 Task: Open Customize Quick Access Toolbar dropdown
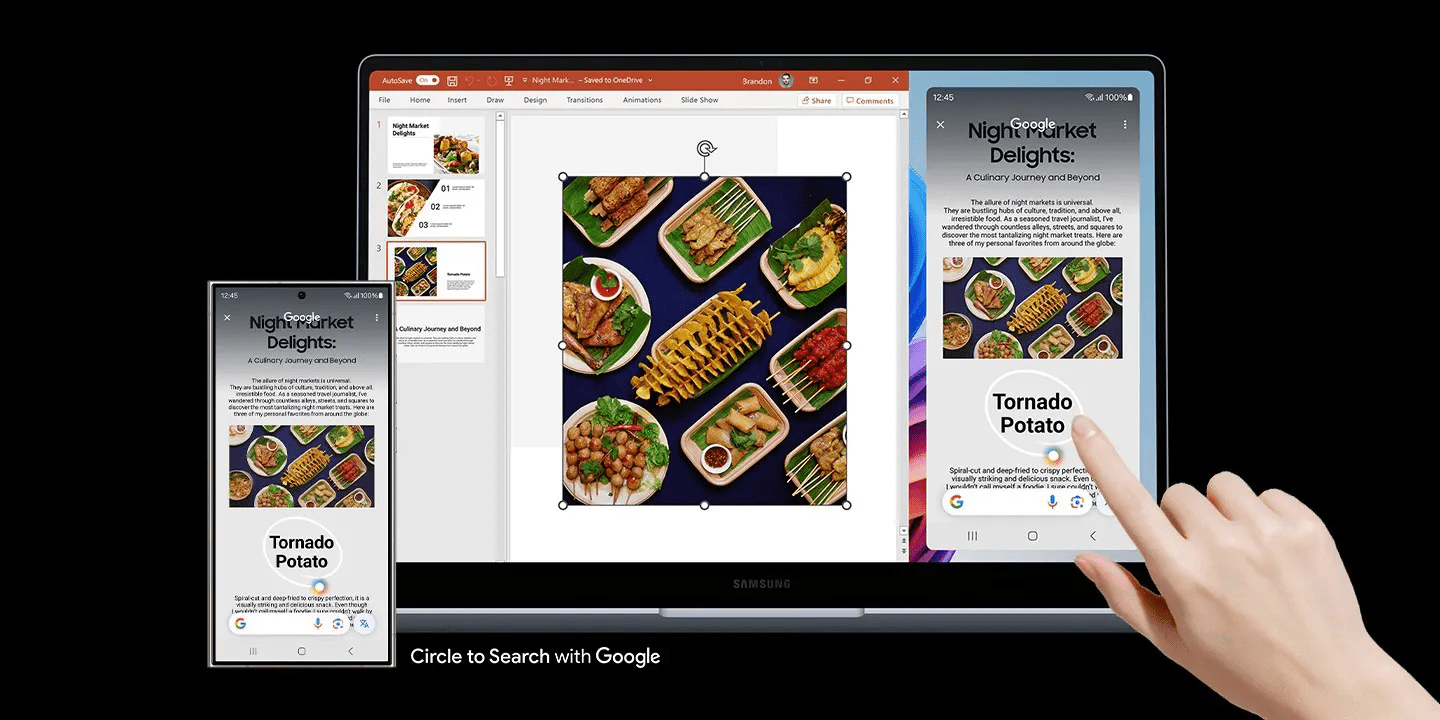pyautogui.click(x=525, y=81)
